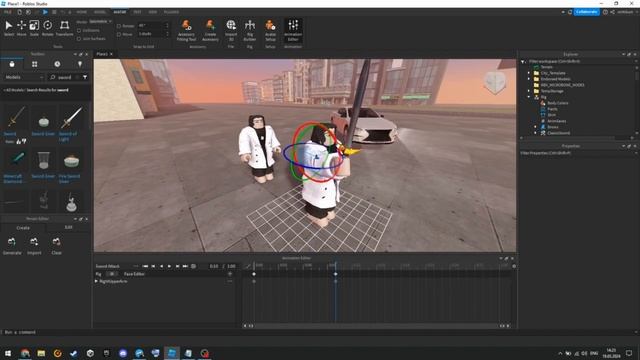Image resolution: width=640 pixels, height=360 pixels.
Task: Open the Models category dropdown in Toolbox
Action: [24, 77]
